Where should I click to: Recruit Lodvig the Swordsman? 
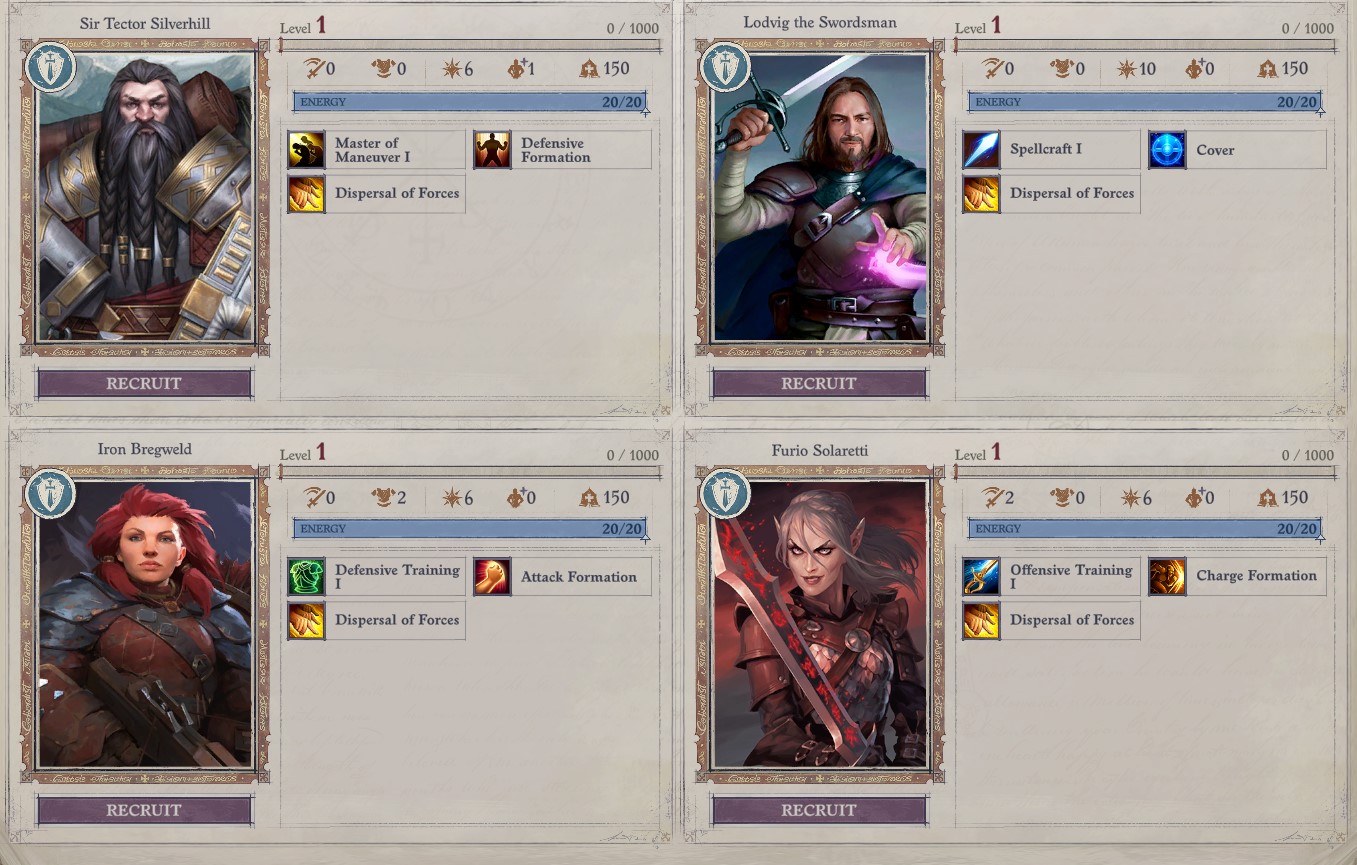pos(819,384)
